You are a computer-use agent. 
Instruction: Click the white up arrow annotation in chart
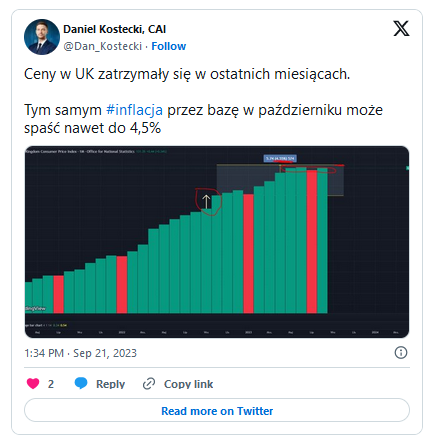(x=206, y=202)
